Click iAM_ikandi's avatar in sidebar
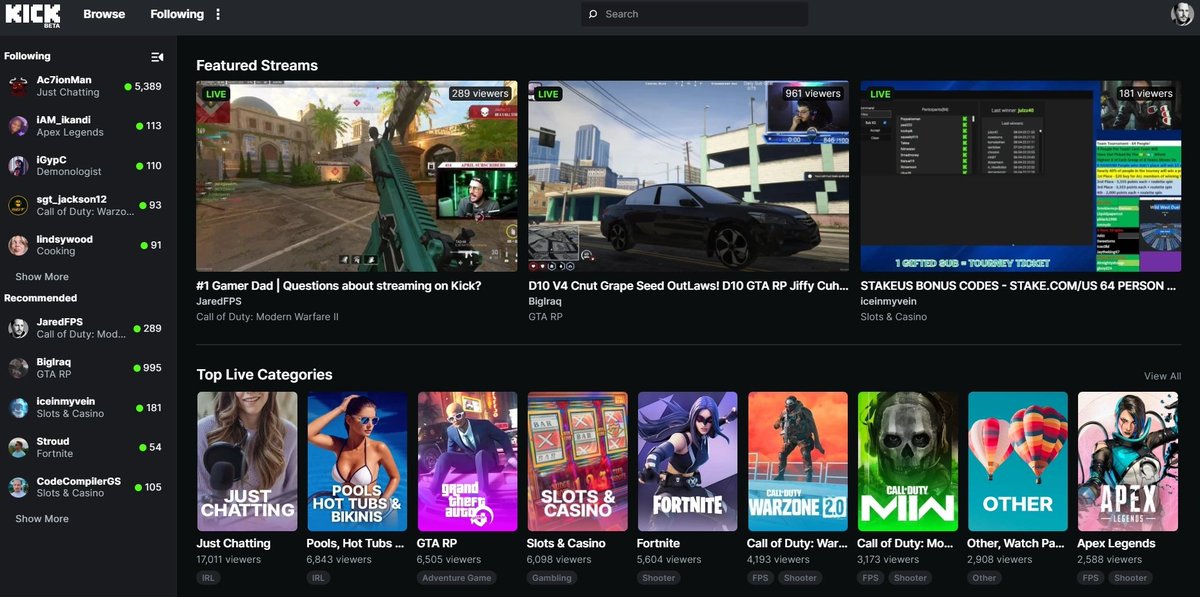Image resolution: width=1200 pixels, height=597 pixels. pyautogui.click(x=18, y=126)
